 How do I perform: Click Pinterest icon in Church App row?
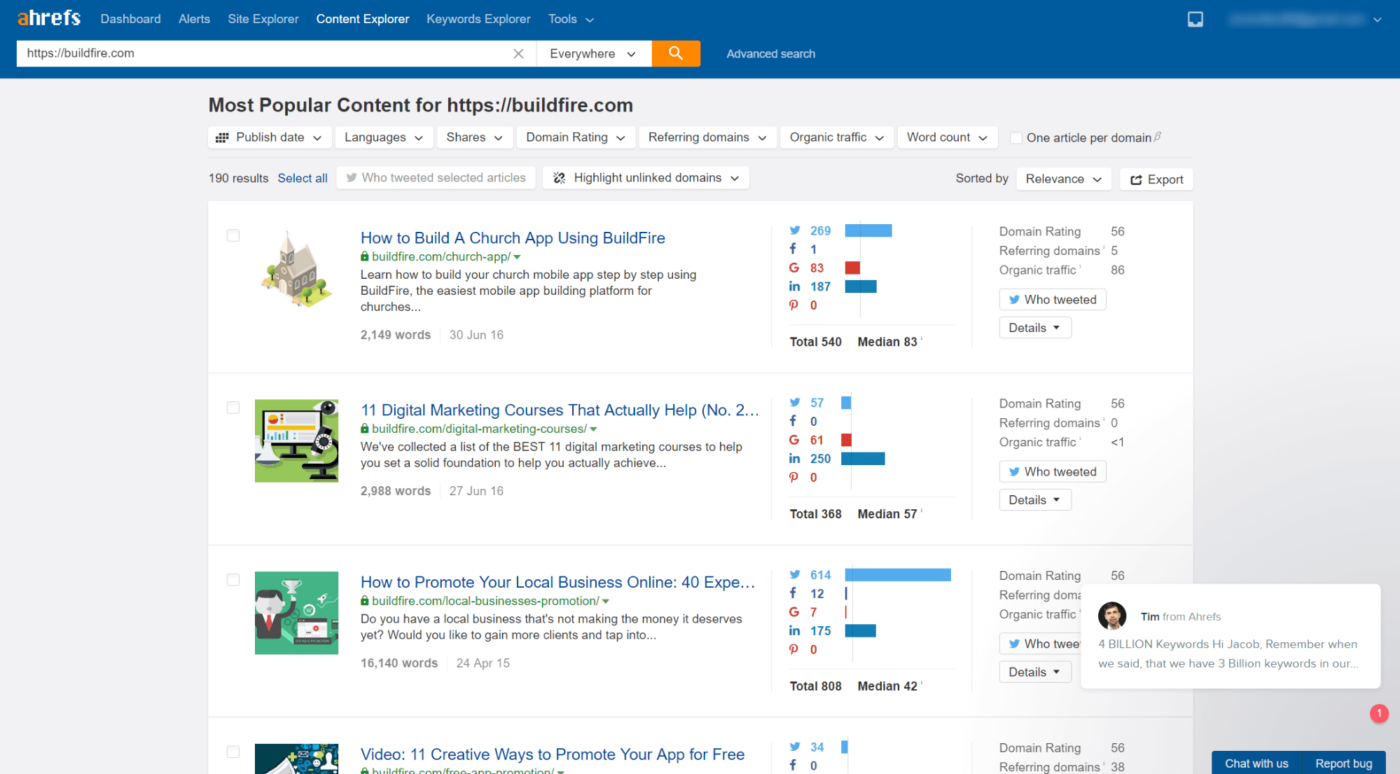coord(794,306)
